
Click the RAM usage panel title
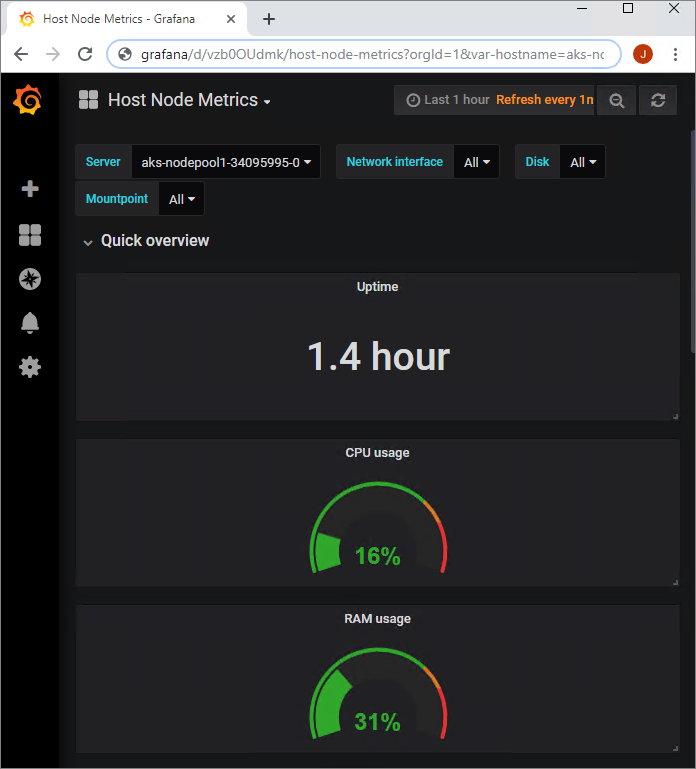(377, 619)
